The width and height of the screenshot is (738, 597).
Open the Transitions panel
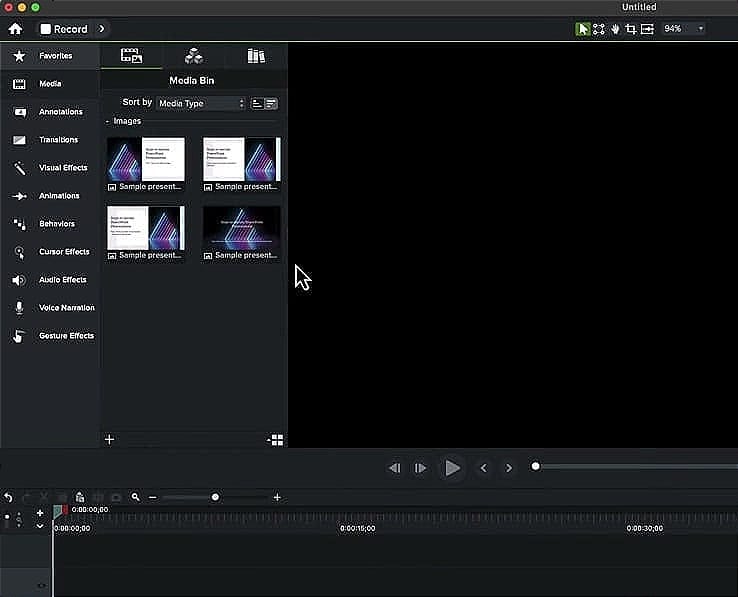pos(50,140)
